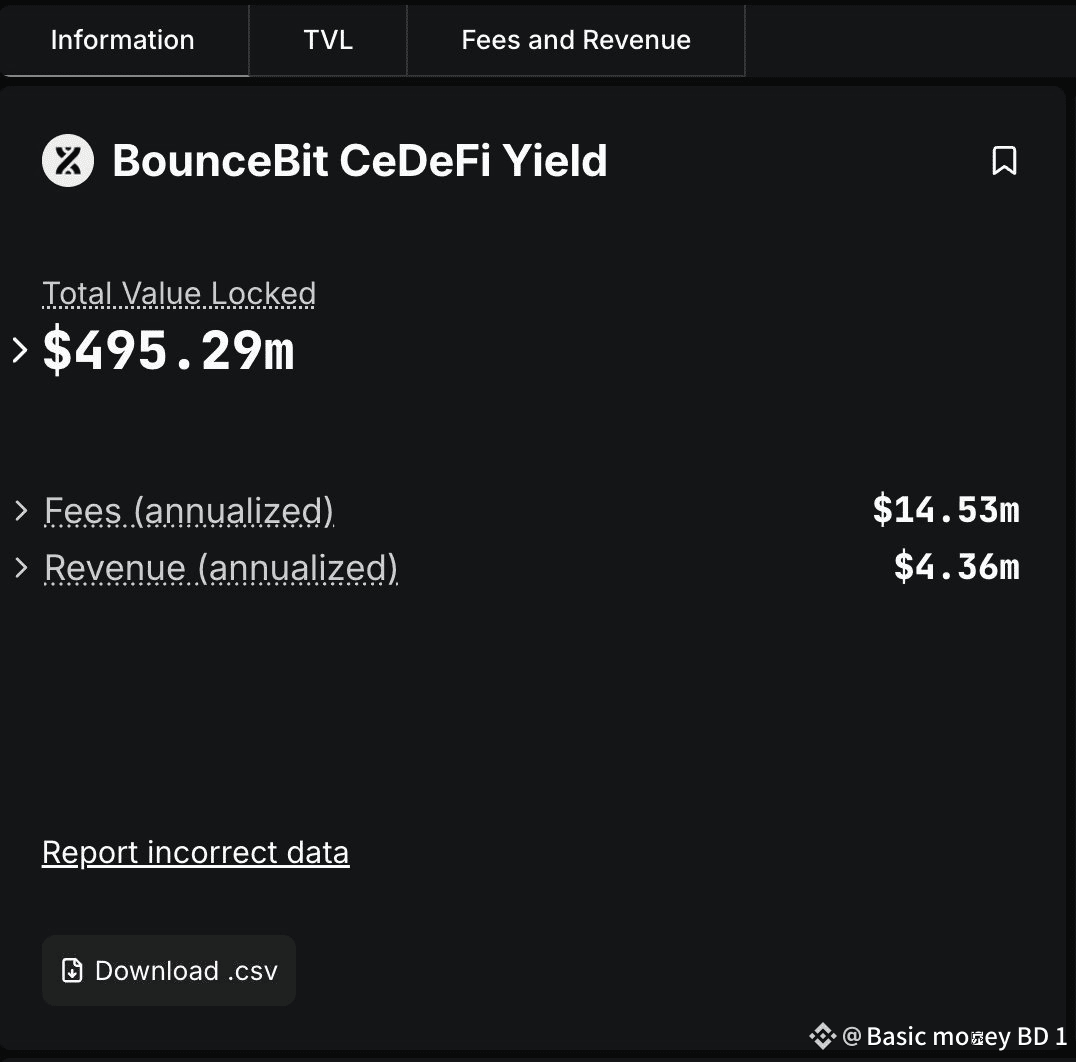The width and height of the screenshot is (1076, 1062).
Task: Expand the Fees (annualized) details
Action: click(x=22, y=510)
